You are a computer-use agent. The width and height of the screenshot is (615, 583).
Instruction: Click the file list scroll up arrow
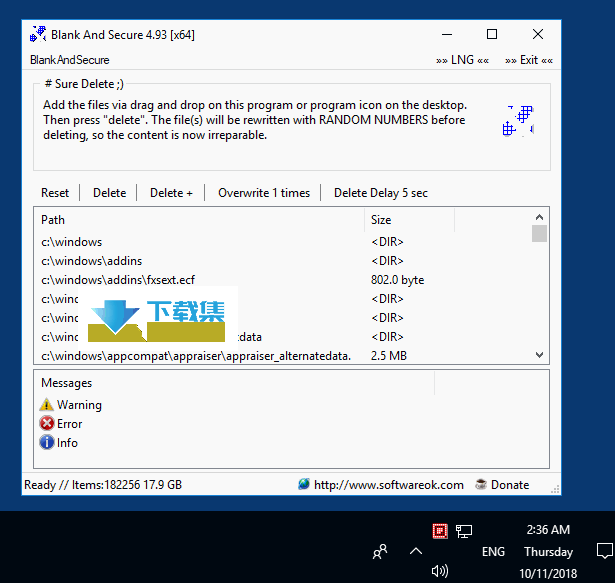tap(539, 217)
